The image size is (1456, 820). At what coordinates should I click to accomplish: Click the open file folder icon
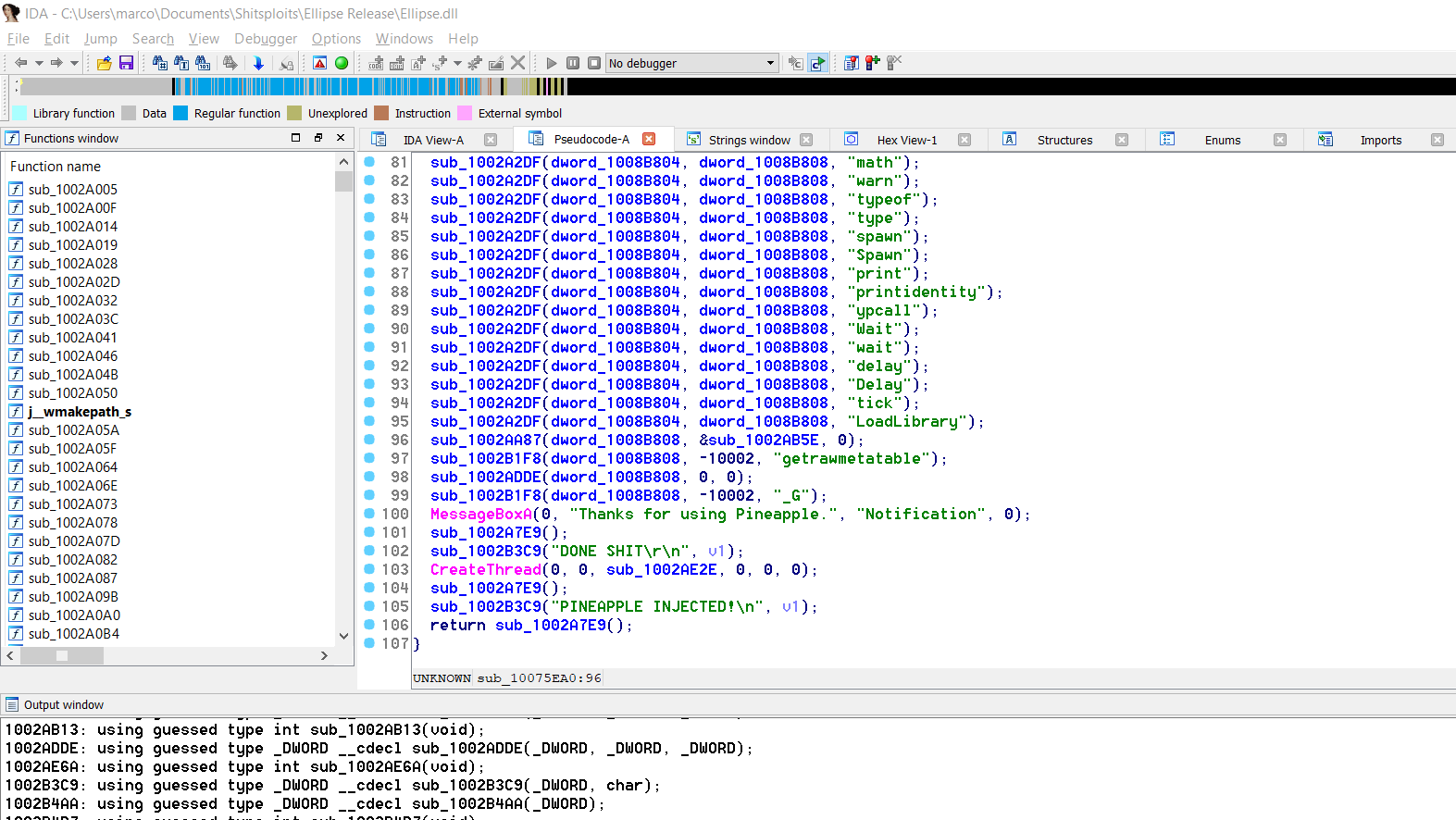pyautogui.click(x=104, y=63)
